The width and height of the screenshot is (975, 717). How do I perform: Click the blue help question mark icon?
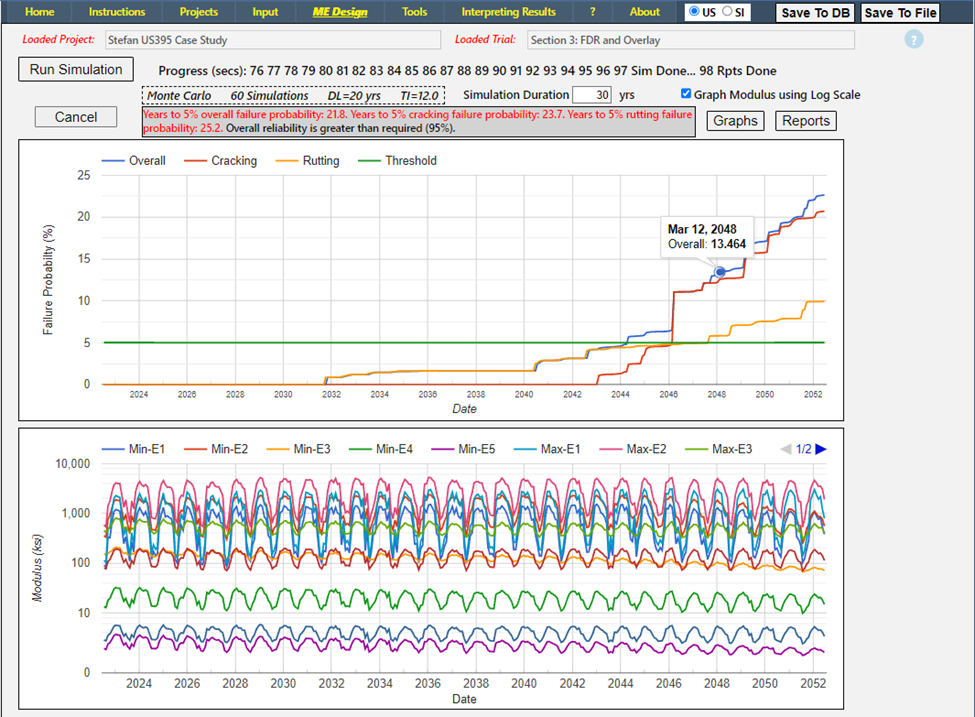click(x=914, y=40)
